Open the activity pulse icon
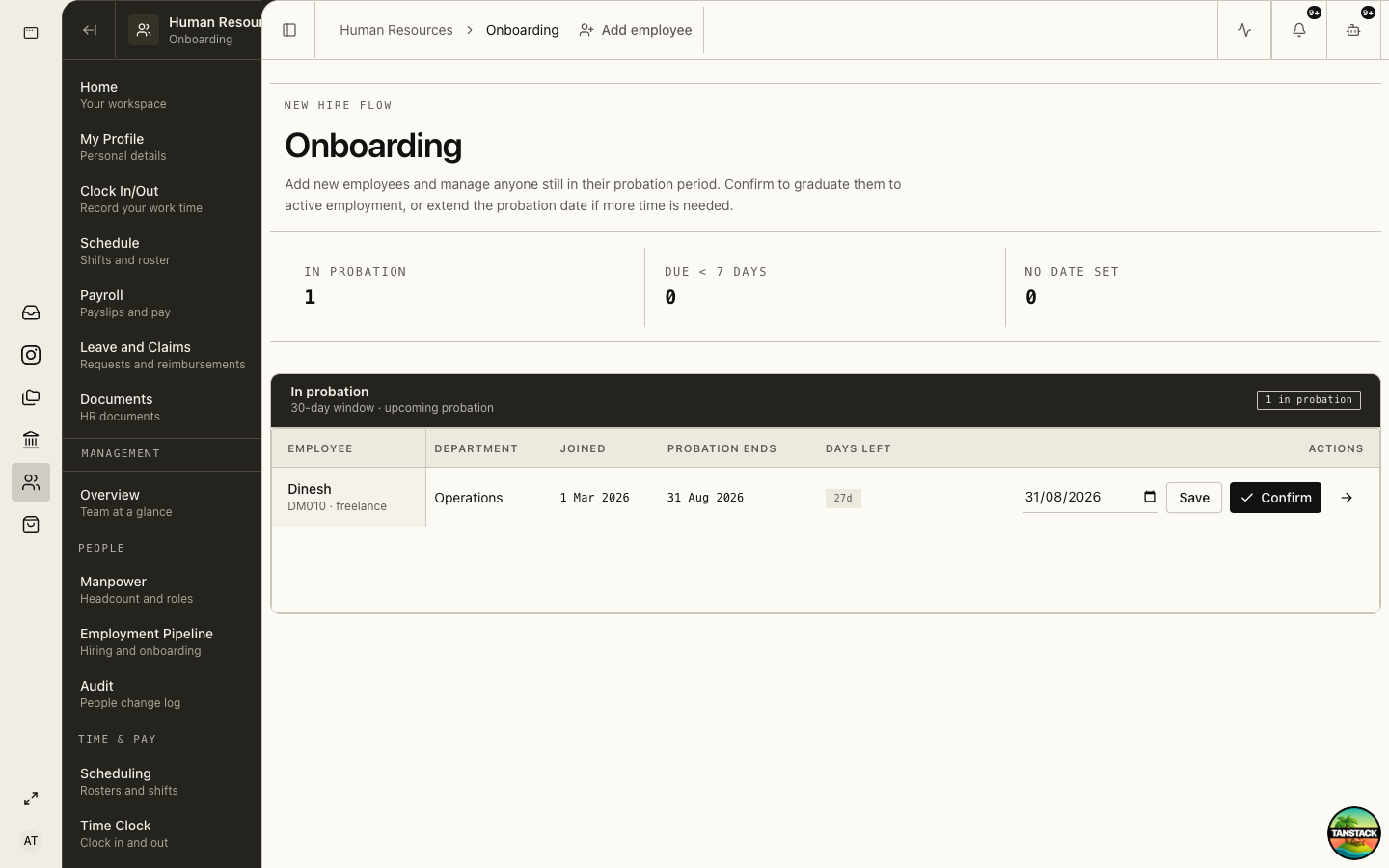 tap(1244, 30)
